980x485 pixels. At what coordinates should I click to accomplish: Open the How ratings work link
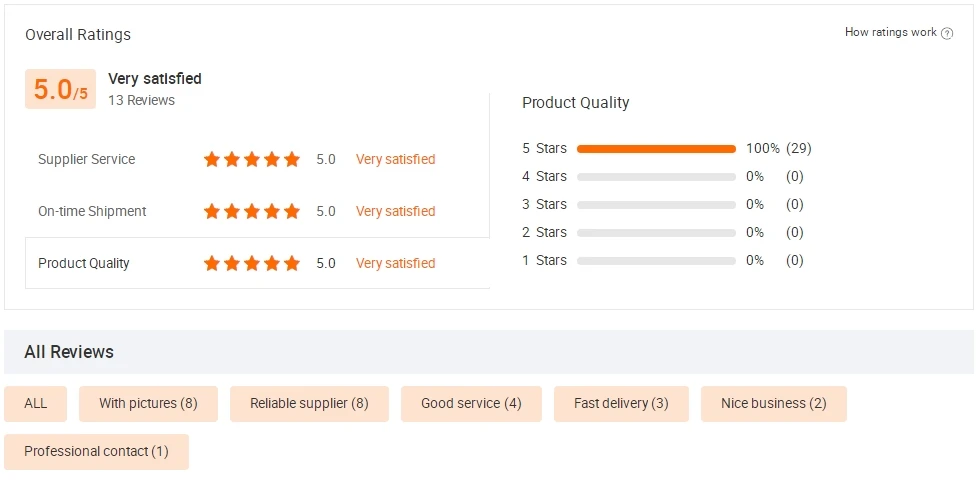pyautogui.click(x=891, y=32)
